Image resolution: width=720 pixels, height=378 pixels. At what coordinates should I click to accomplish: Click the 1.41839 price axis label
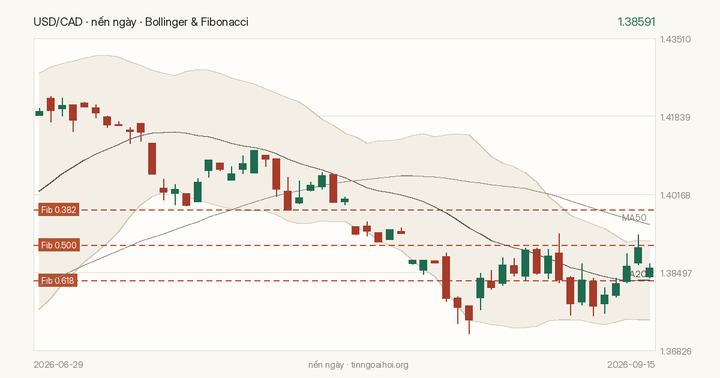coord(675,117)
